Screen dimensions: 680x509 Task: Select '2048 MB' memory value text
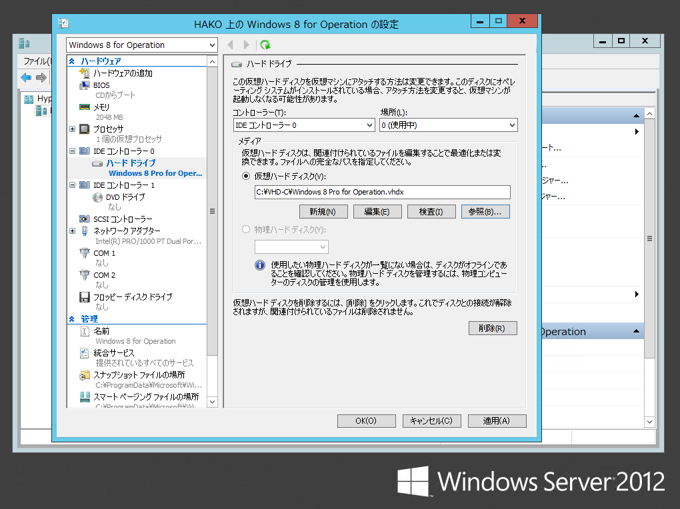(109, 117)
